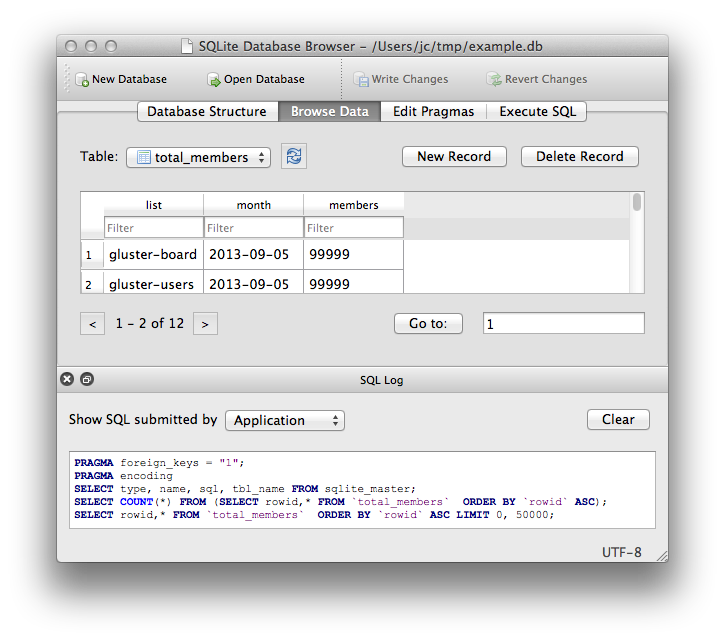Go to next page of records
This screenshot has height=641, width=725.
(205, 324)
